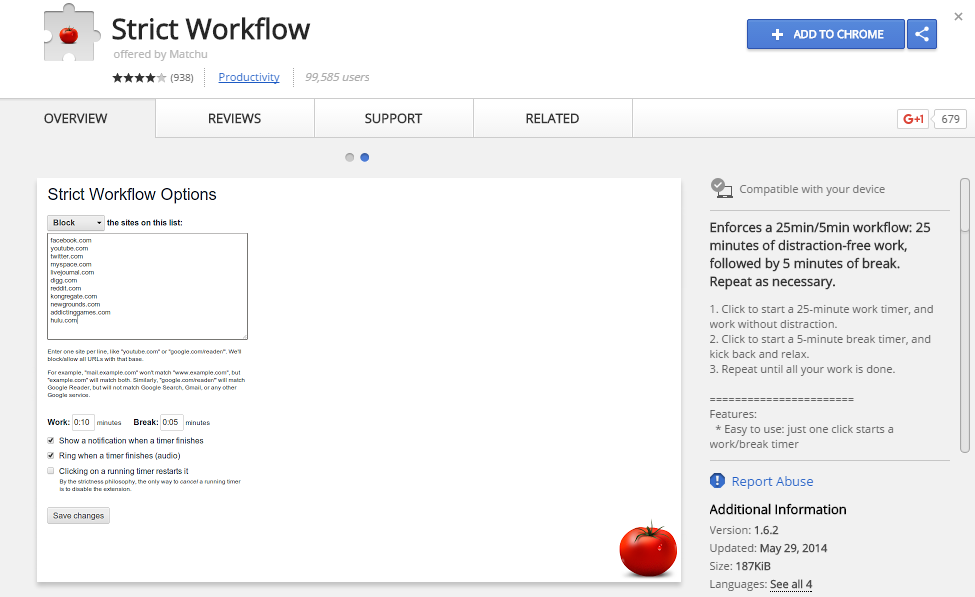The image size is (975, 597).
Task: Click the Compatible with your device text
Action: tap(812, 189)
